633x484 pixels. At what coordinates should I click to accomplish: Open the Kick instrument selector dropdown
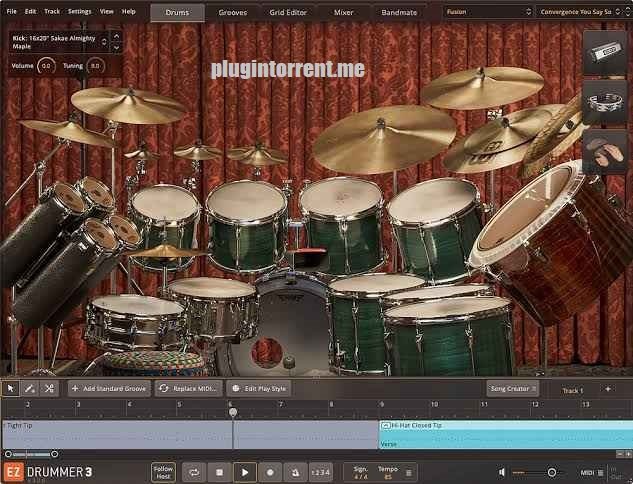pyautogui.click(x=59, y=42)
